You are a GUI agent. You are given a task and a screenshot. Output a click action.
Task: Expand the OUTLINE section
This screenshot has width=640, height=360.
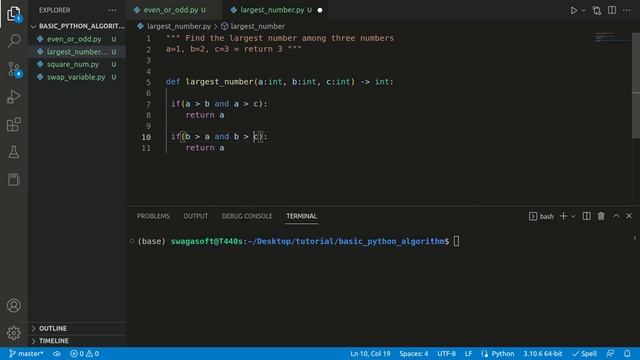(x=77, y=328)
